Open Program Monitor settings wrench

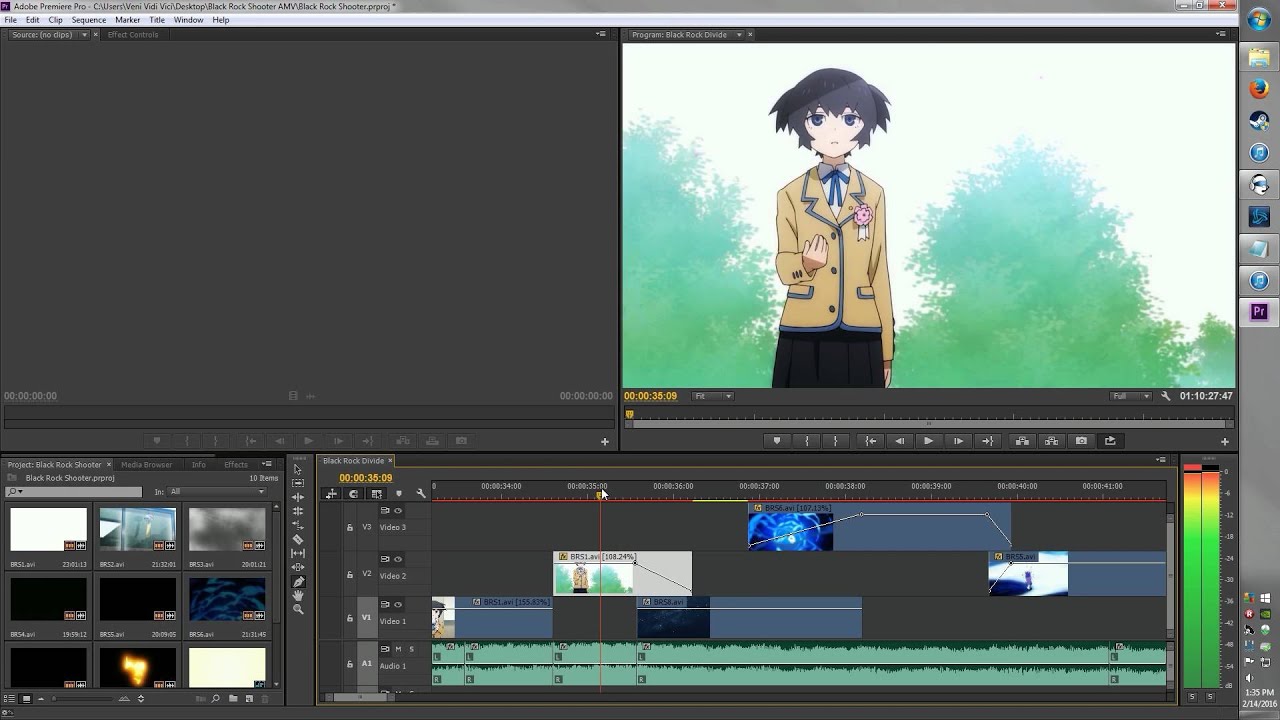[1165, 396]
